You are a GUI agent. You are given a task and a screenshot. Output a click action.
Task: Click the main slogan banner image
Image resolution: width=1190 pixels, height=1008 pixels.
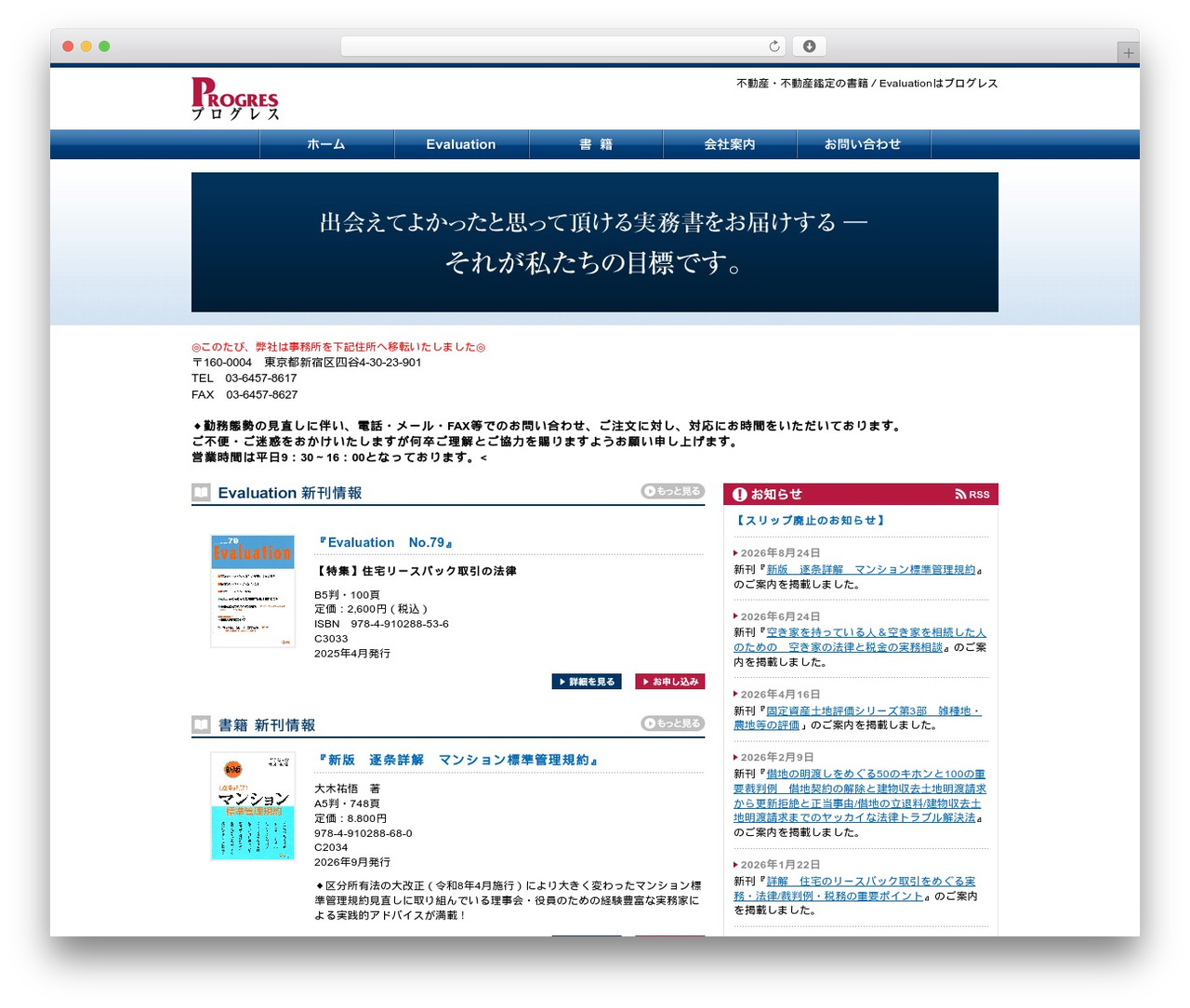[x=595, y=242]
